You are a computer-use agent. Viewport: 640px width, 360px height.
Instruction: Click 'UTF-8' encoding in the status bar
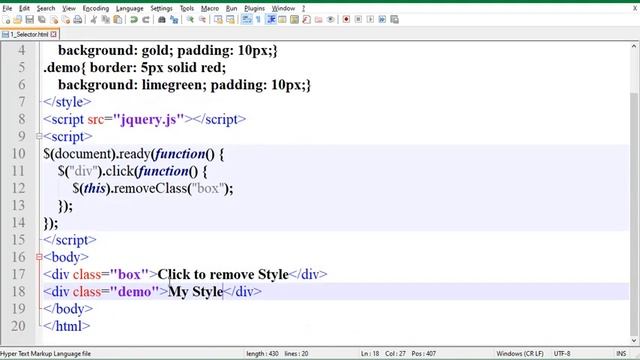point(562,353)
